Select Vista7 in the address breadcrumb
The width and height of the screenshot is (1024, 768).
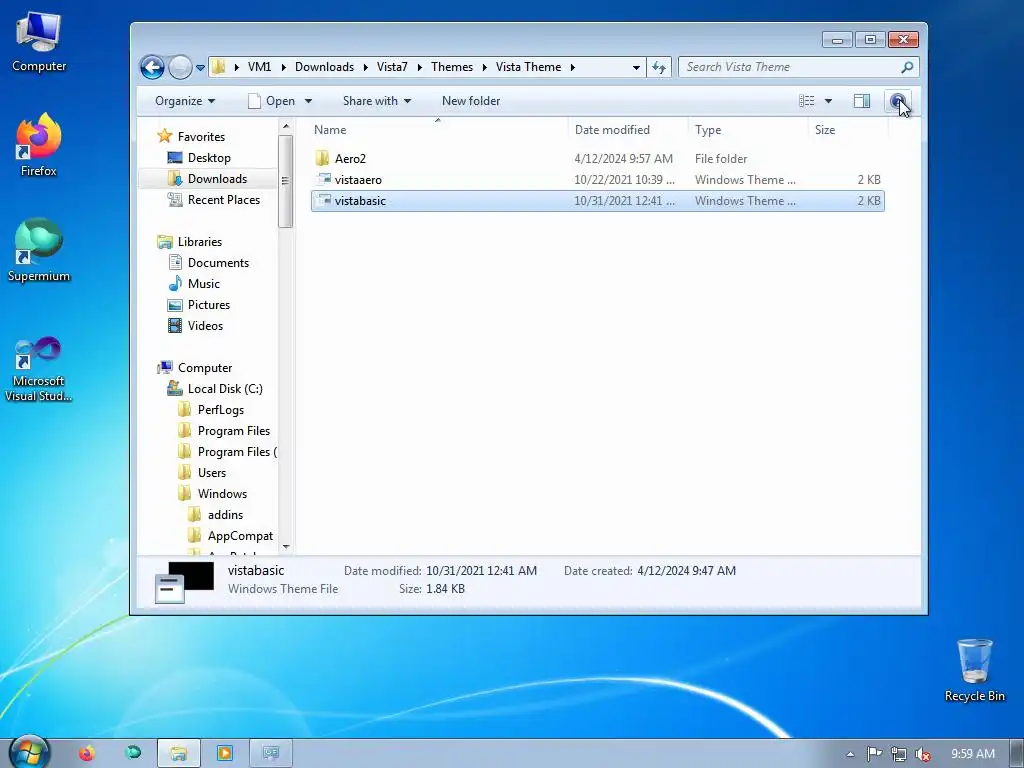click(392, 67)
